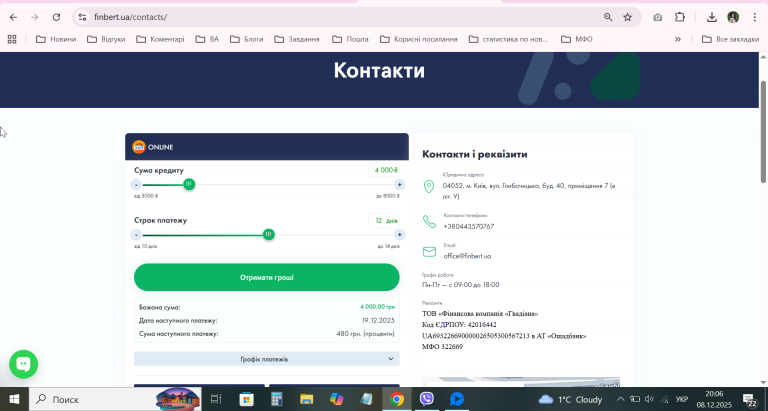Open Viber from the taskbar
The height and width of the screenshot is (411, 768).
pyautogui.click(x=427, y=399)
